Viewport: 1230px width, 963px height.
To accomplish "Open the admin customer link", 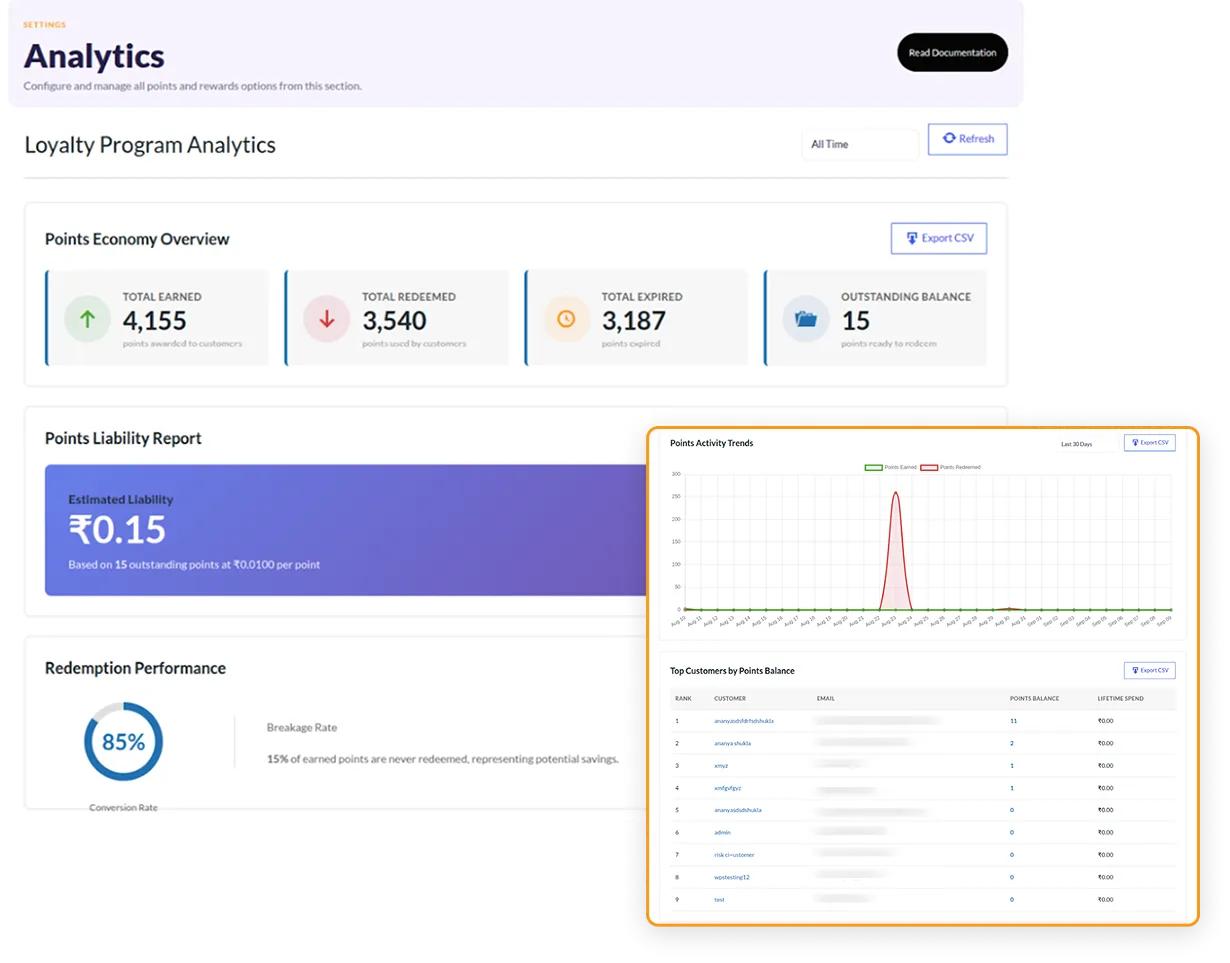I will (x=722, y=832).
